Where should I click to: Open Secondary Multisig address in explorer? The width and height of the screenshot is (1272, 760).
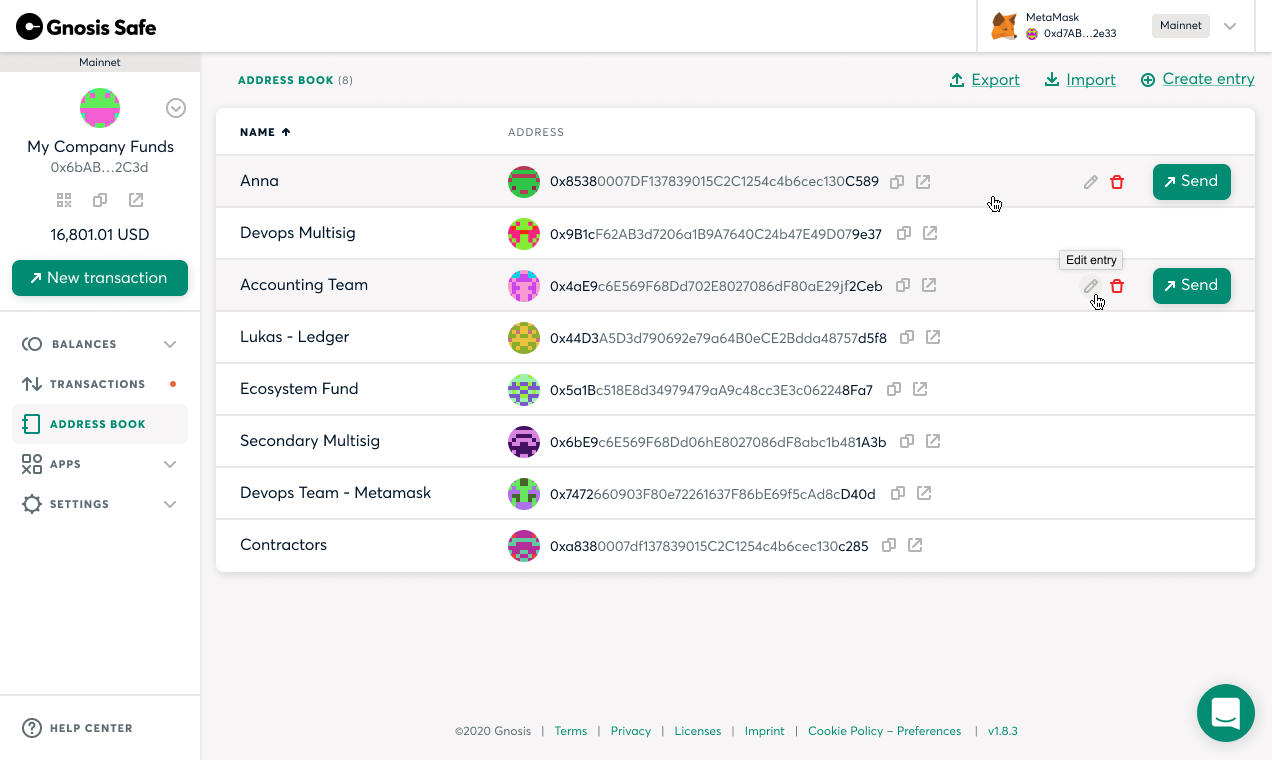(933, 441)
